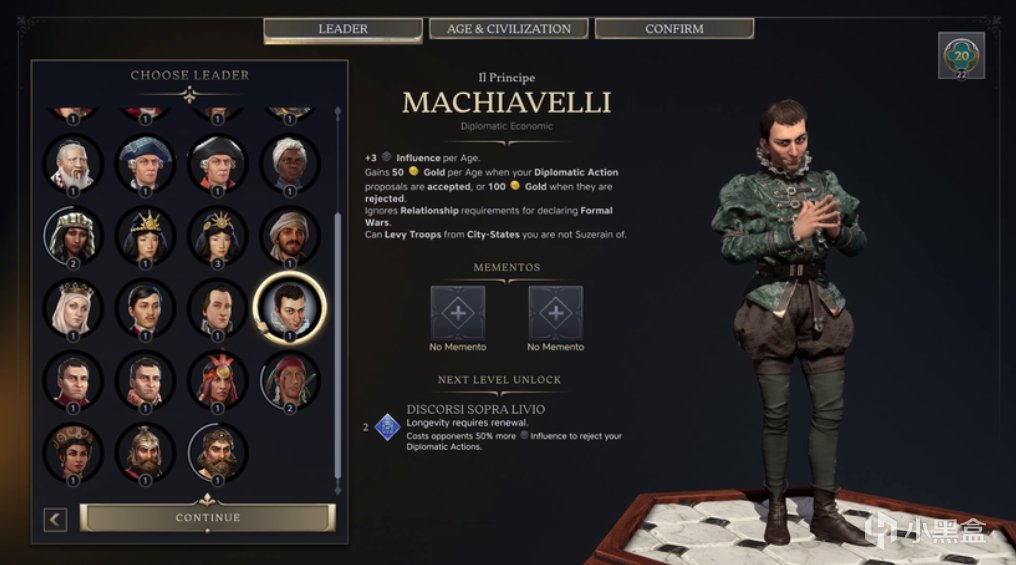1016x565 pixels.
Task: Open the Leader tab
Action: tap(343, 29)
